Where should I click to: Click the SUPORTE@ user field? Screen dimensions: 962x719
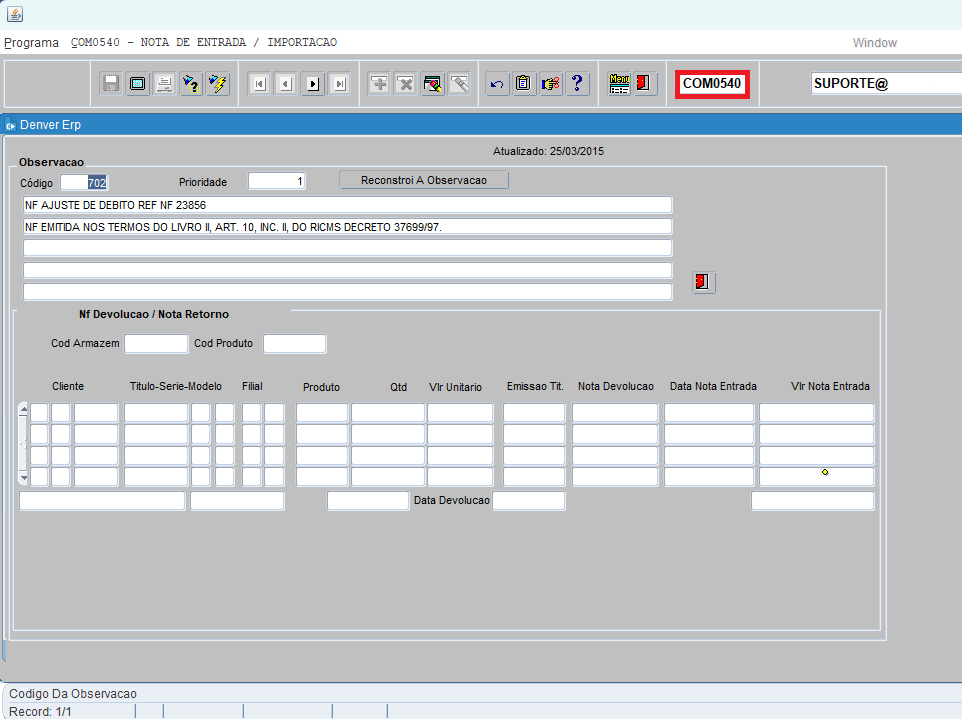coord(886,83)
